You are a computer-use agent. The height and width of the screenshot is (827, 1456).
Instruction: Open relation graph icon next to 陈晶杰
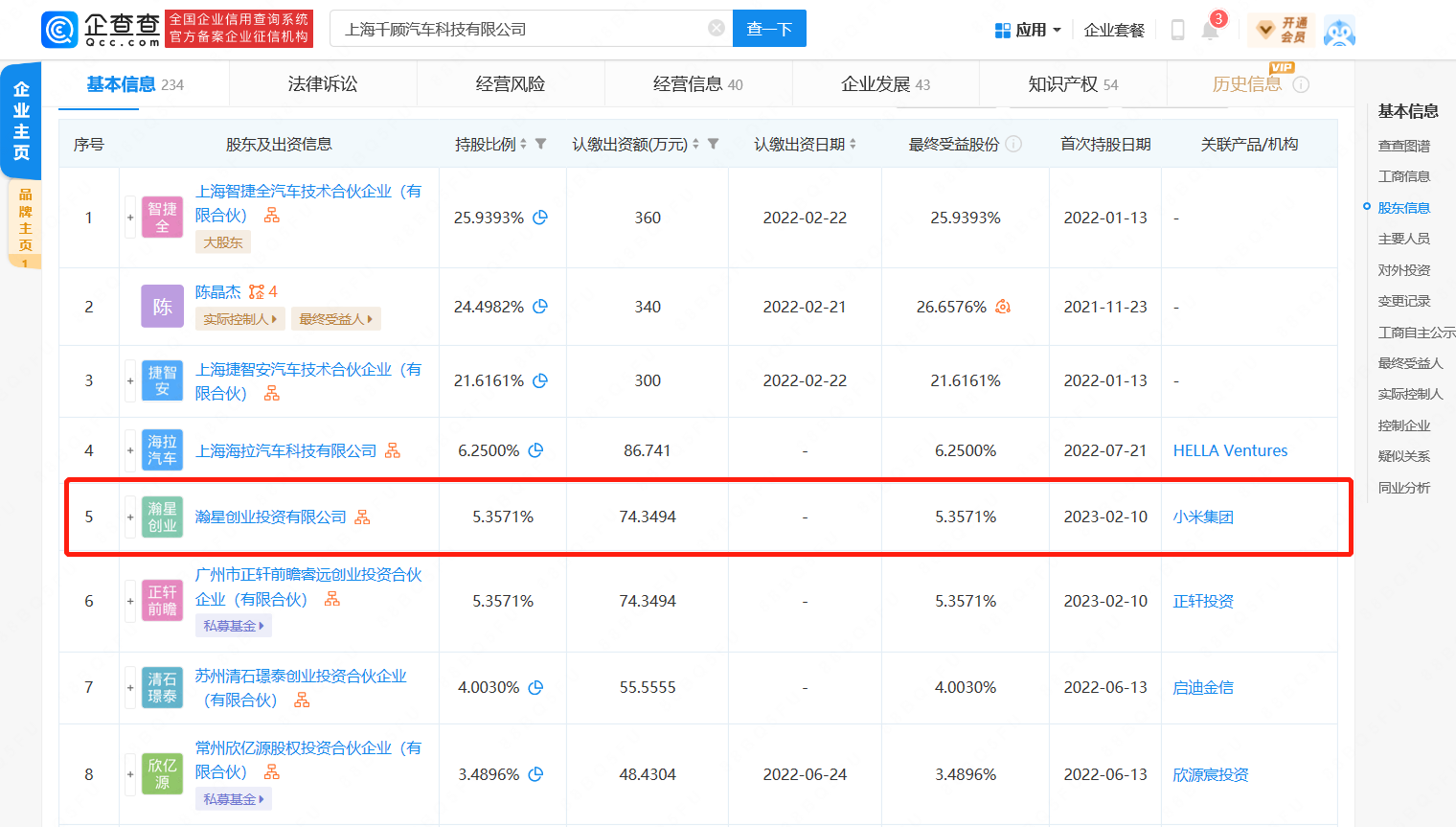(x=257, y=291)
